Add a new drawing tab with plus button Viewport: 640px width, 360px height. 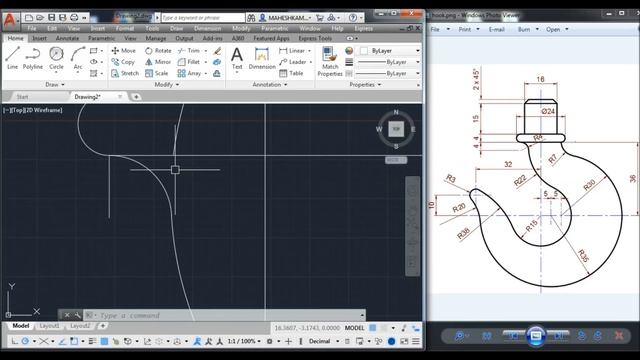click(136, 97)
